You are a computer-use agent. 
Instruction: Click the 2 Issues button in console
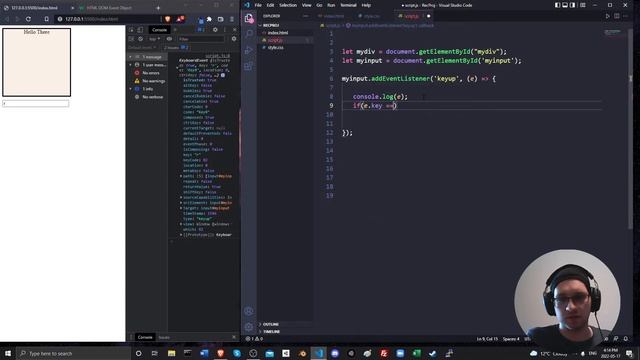pos(176,47)
